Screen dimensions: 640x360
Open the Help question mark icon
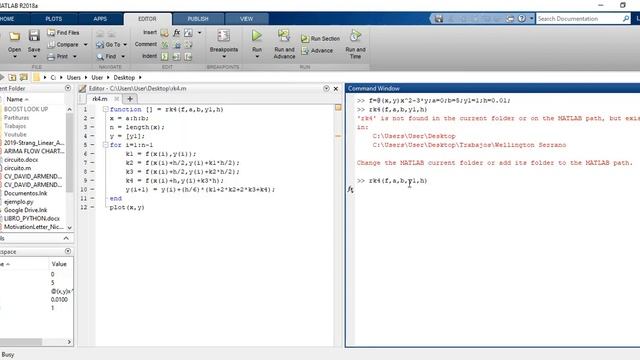tap(522, 19)
